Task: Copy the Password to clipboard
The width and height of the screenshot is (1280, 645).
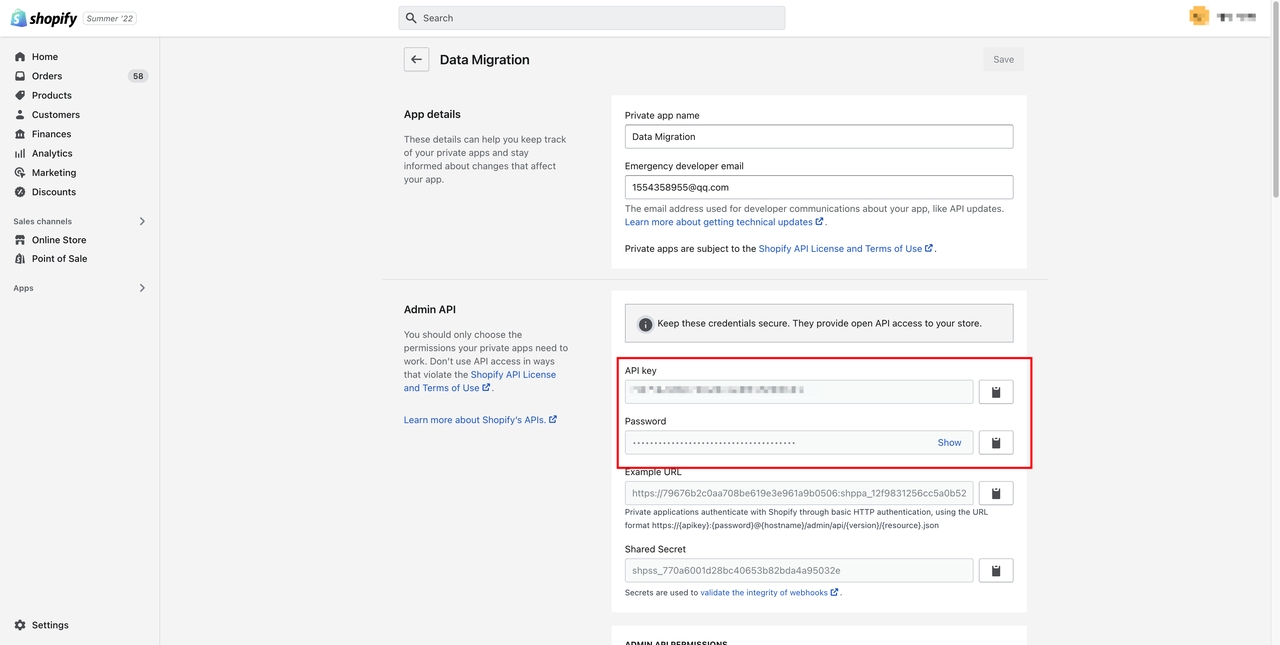Action: coord(996,442)
